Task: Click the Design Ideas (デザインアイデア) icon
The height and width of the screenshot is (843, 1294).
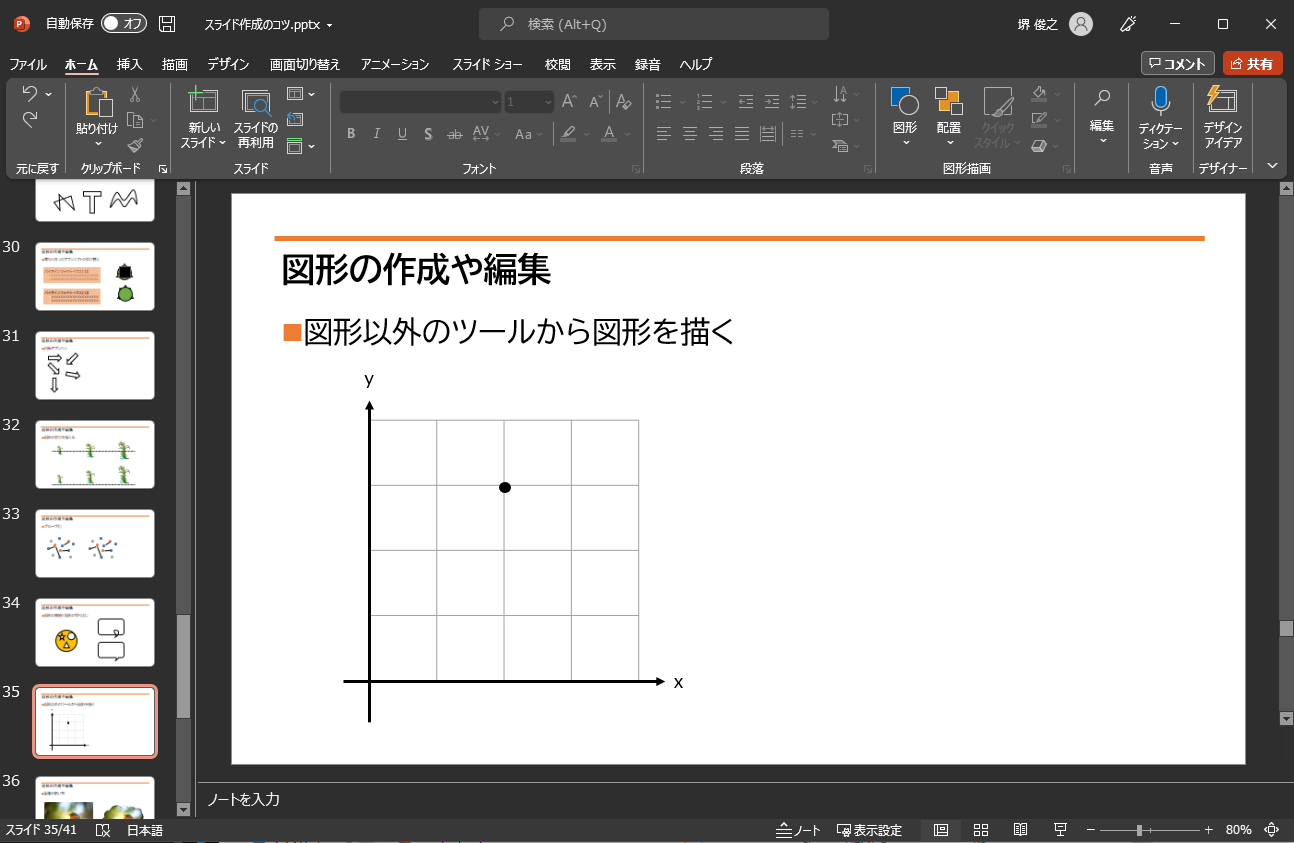Action: click(1222, 100)
